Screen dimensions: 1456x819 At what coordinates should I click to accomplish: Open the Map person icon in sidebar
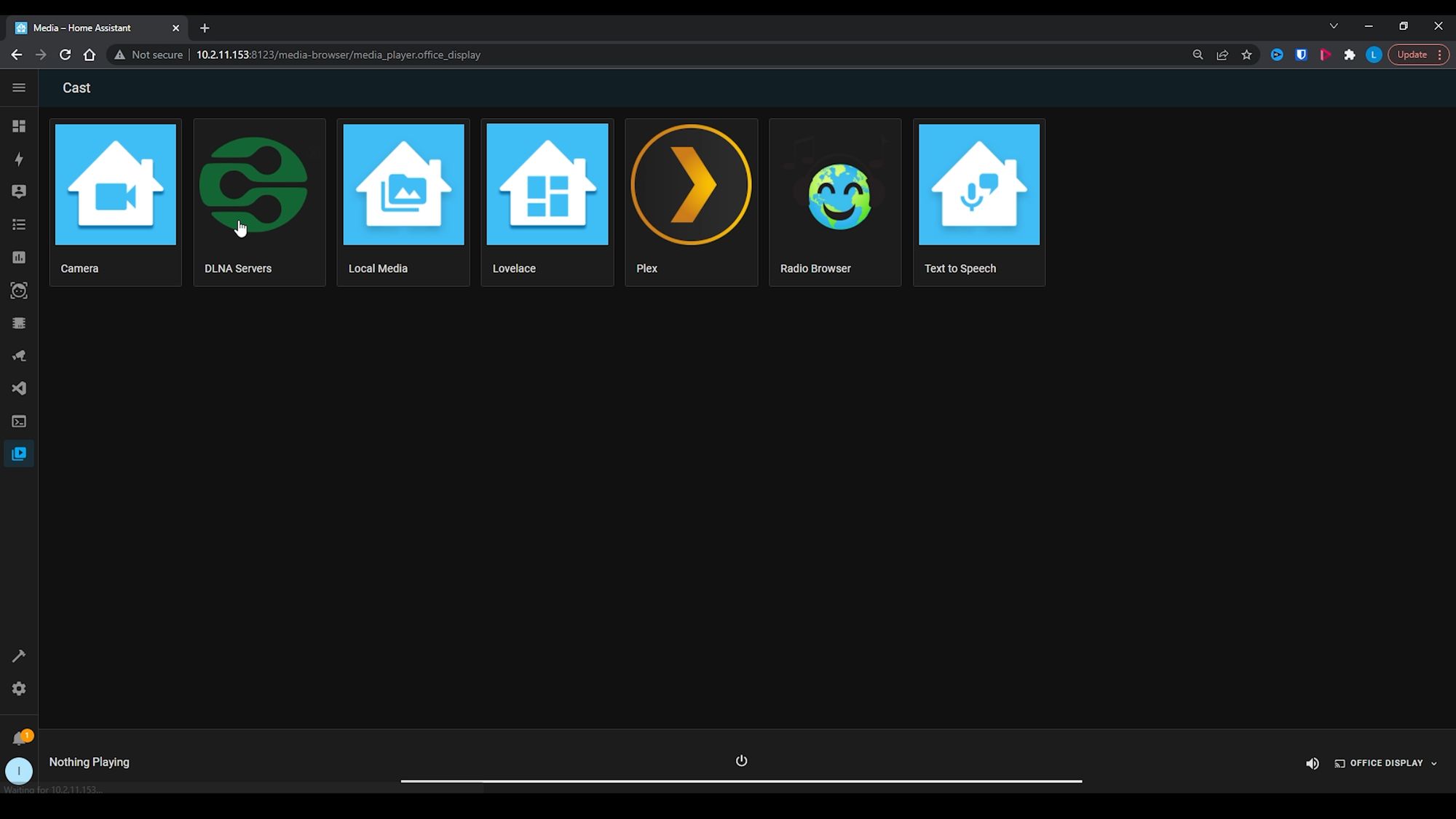[19, 191]
